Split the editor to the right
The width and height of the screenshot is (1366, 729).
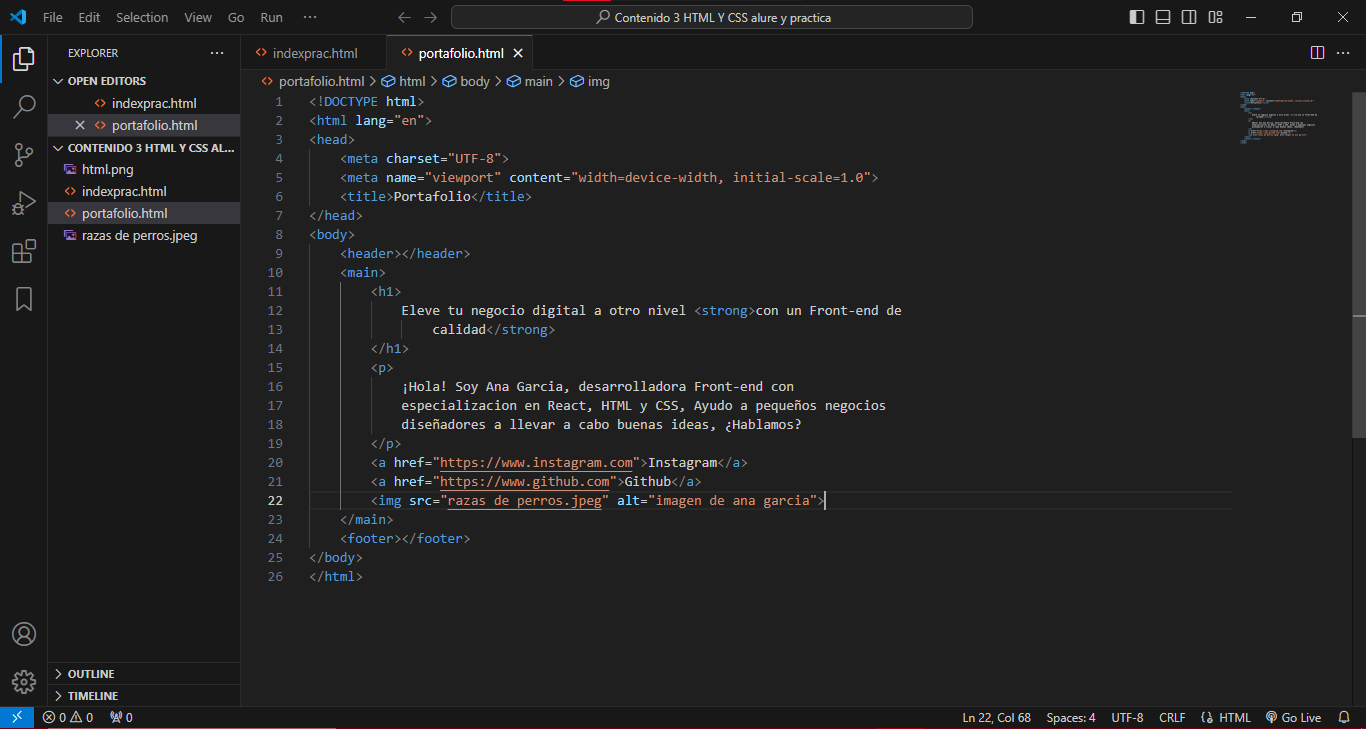coord(1317,53)
